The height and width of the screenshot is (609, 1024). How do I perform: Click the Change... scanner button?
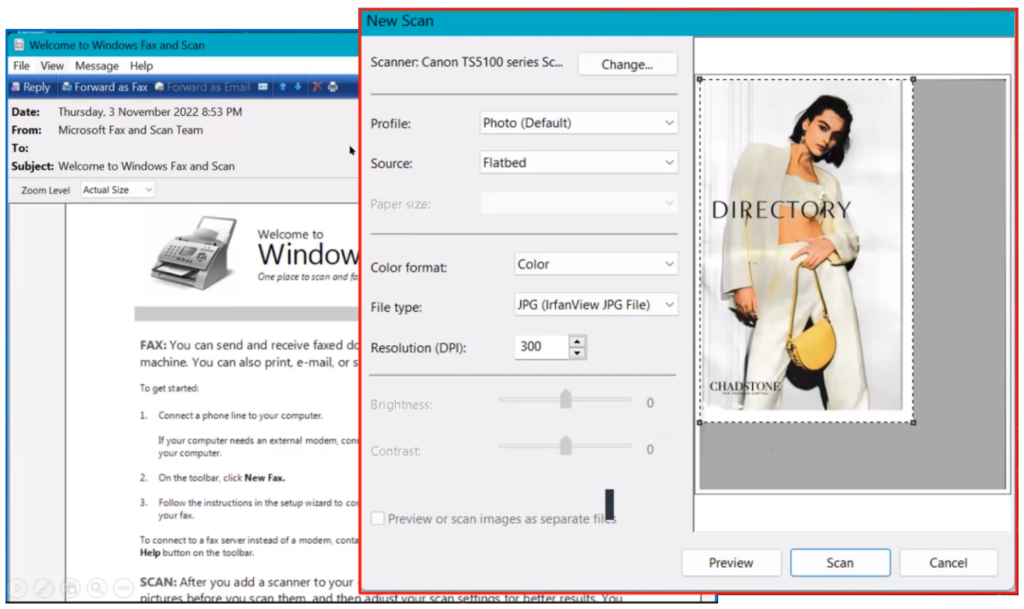627,64
